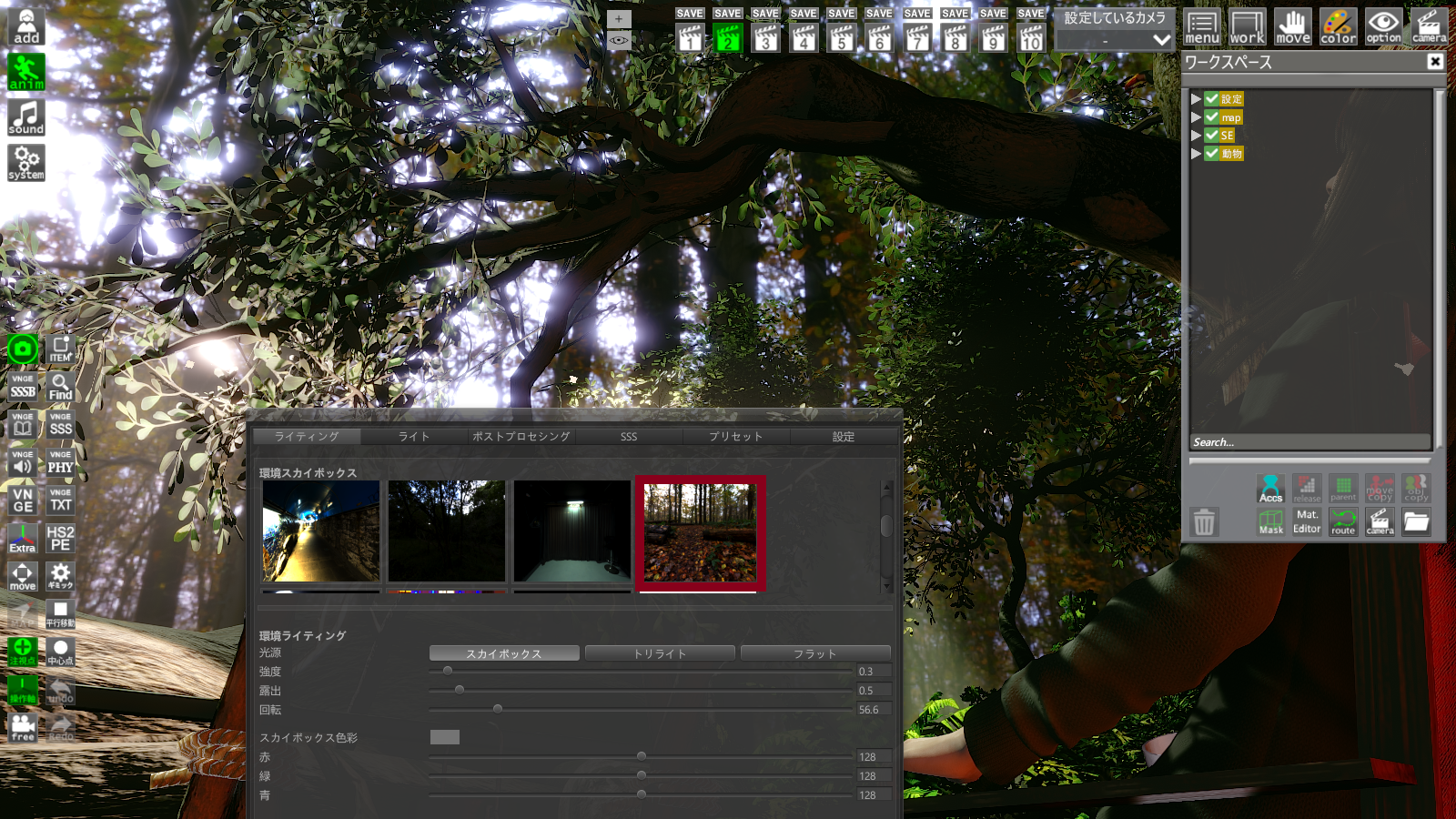This screenshot has height=819, width=1456.
Task: Click SAVE above slot 5
Action: pos(842,14)
